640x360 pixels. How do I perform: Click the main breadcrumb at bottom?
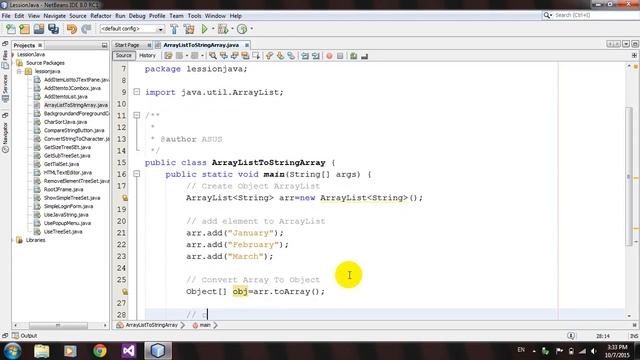(x=205, y=325)
